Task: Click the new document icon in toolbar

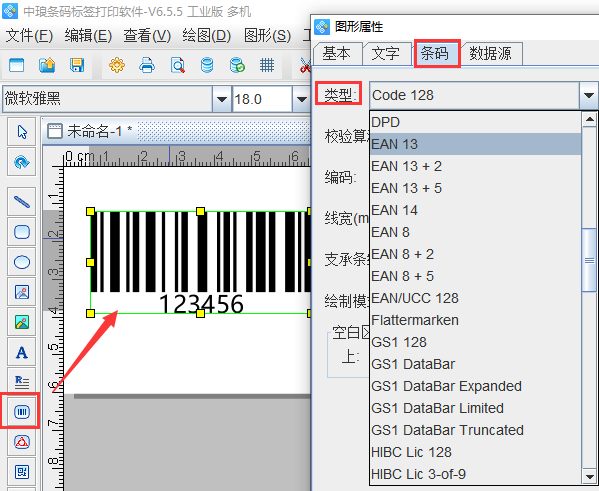Action: pos(16,65)
